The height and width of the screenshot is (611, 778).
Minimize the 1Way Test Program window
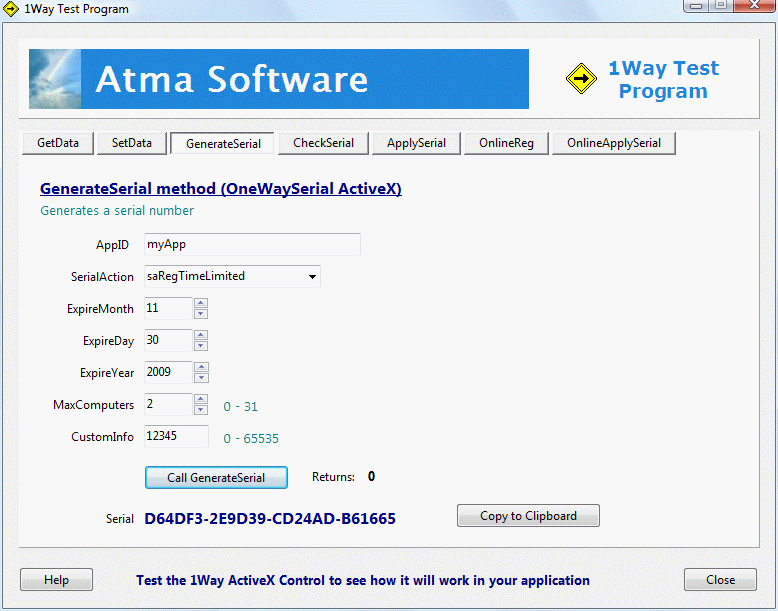696,5
